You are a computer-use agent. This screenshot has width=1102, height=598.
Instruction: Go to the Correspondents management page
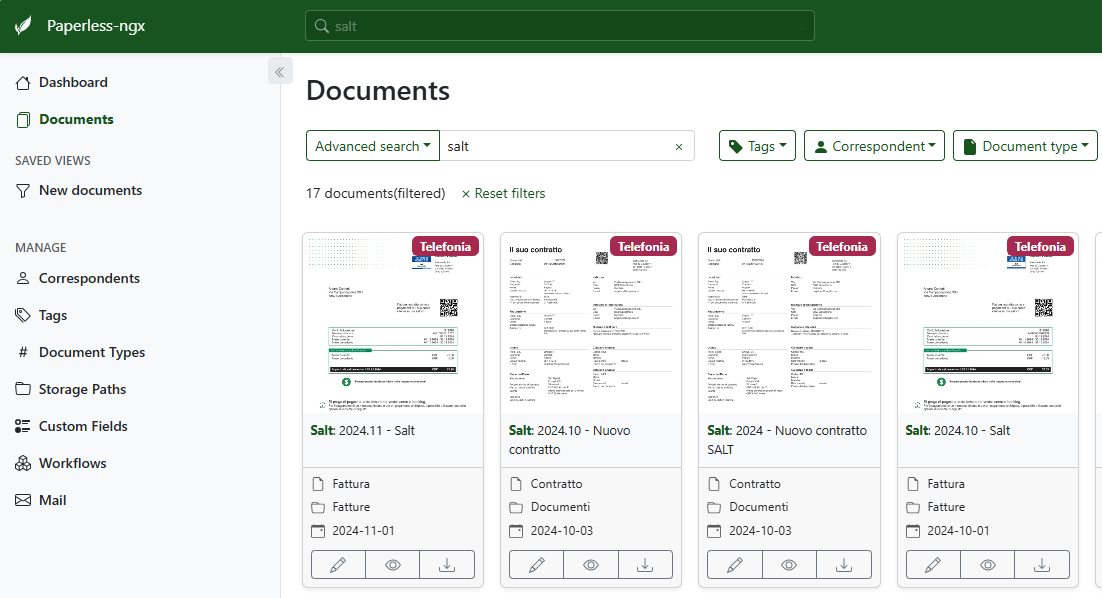coord(78,278)
